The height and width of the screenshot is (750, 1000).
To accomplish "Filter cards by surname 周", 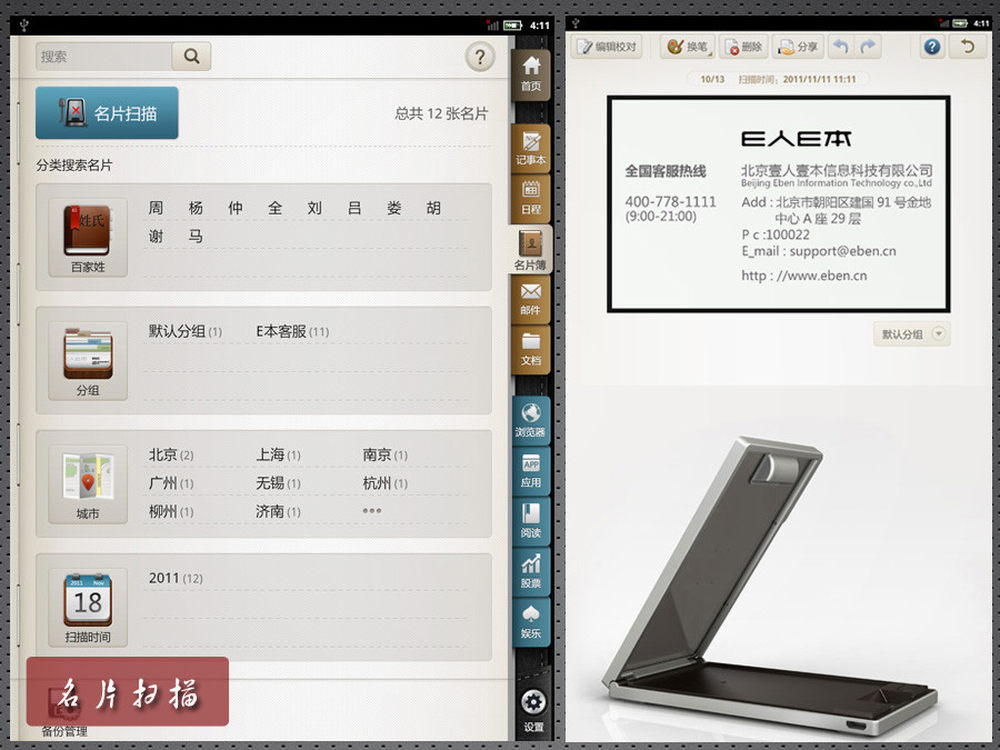I will [156, 208].
